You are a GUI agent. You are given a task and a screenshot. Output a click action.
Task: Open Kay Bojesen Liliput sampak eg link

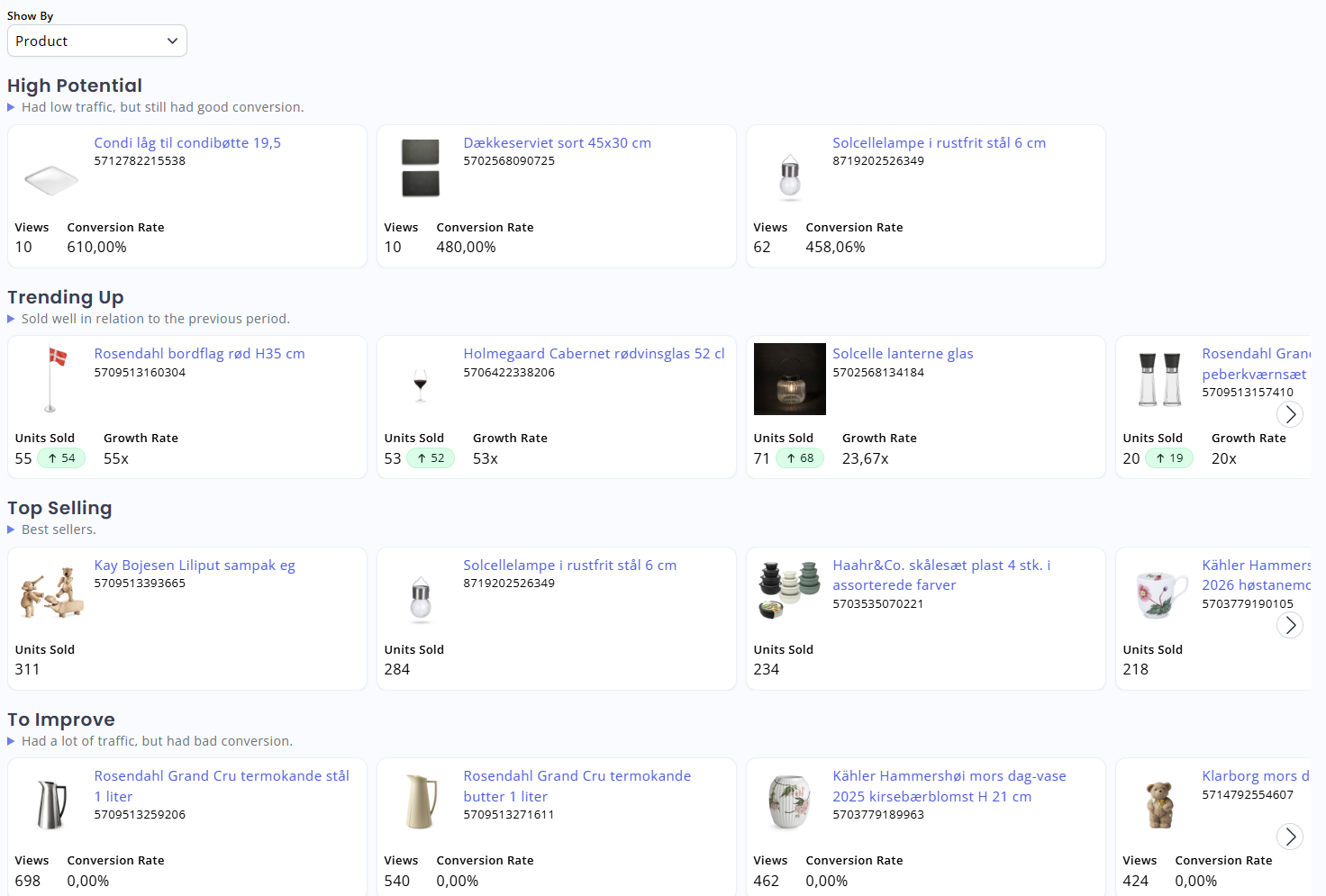(195, 565)
